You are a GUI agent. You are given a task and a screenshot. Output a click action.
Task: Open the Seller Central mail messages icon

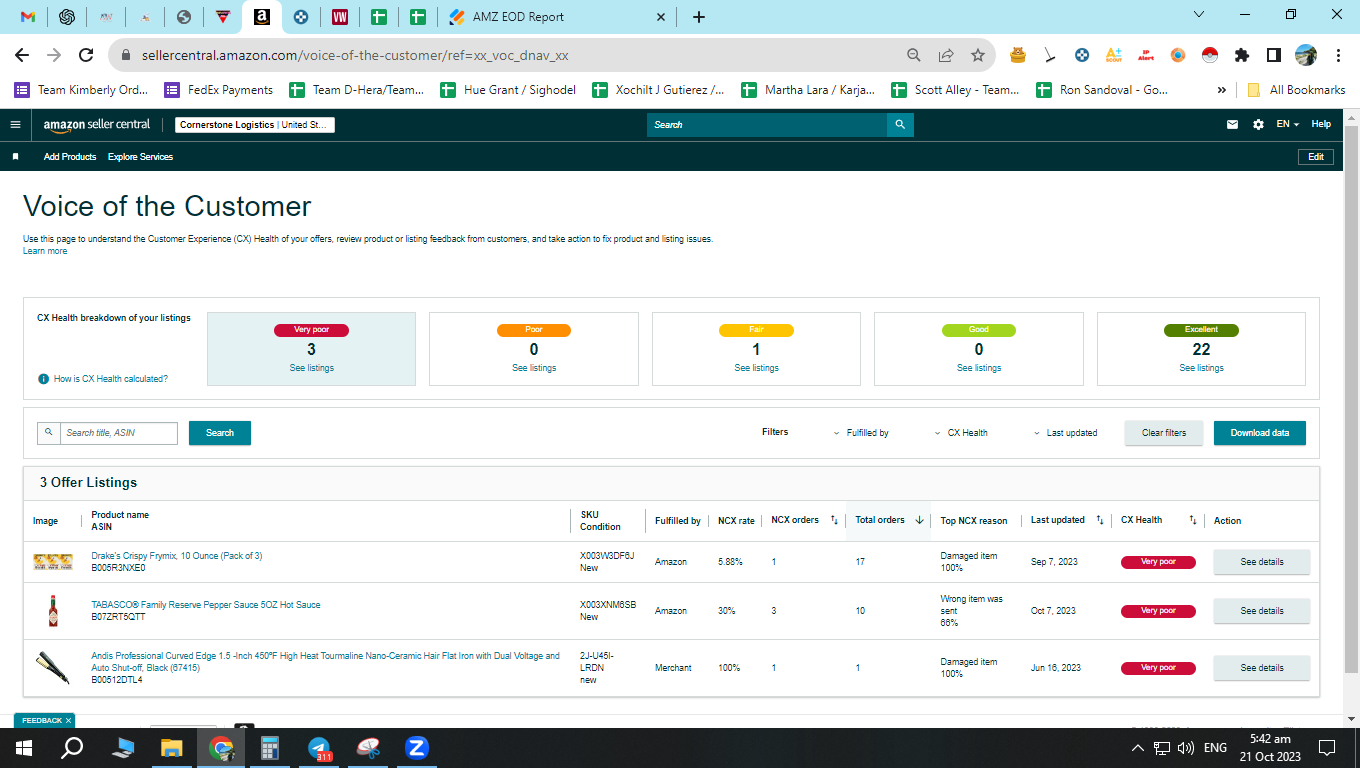pyautogui.click(x=1232, y=125)
